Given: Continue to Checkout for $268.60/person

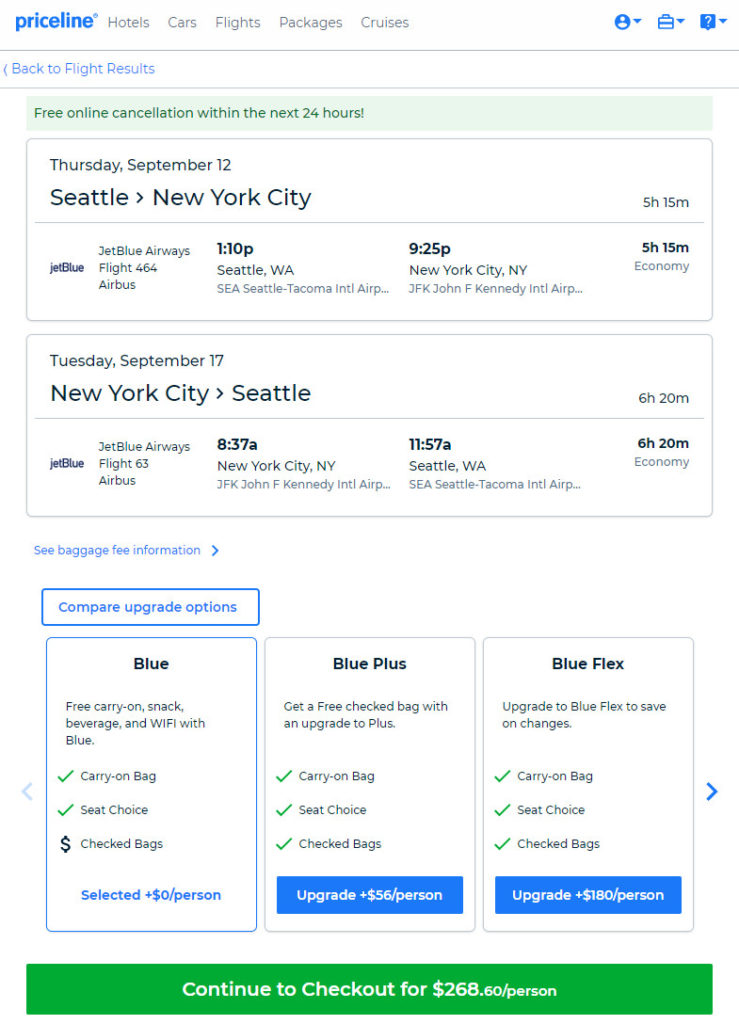Looking at the screenshot, I should pos(370,989).
